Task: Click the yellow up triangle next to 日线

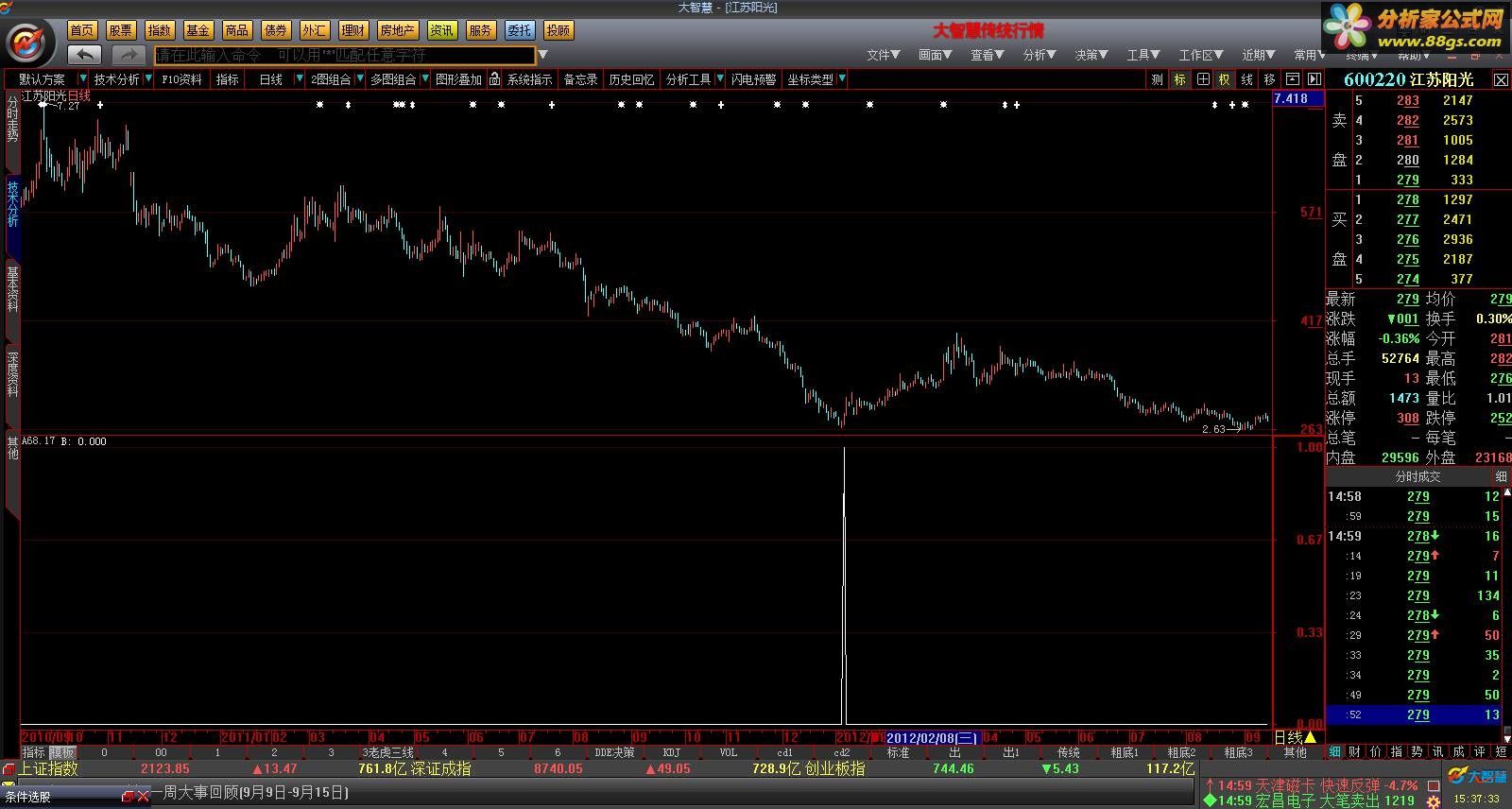Action: tap(1310, 737)
